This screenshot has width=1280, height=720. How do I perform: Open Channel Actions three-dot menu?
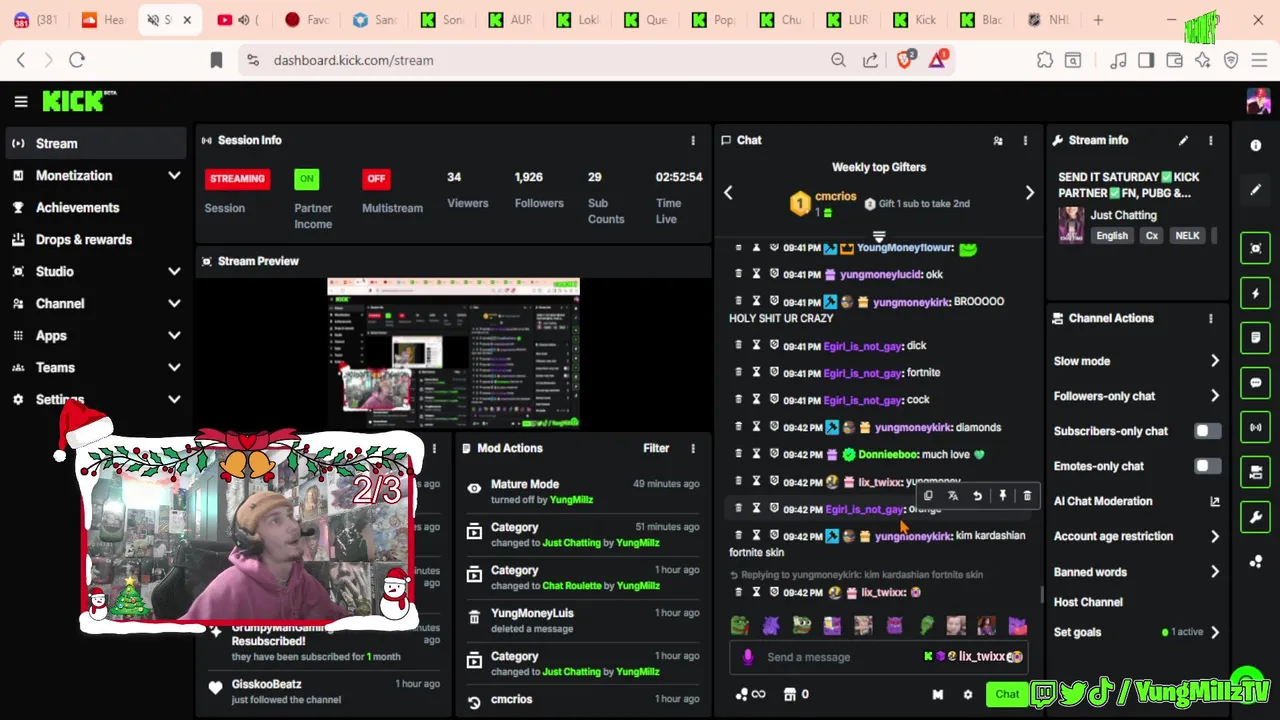1211,318
